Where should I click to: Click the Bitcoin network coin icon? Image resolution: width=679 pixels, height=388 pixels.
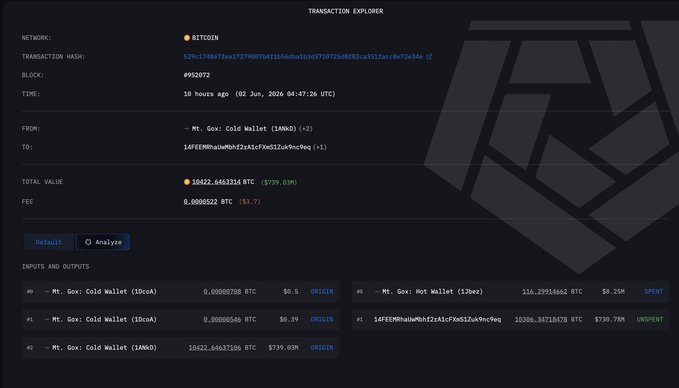(187, 38)
